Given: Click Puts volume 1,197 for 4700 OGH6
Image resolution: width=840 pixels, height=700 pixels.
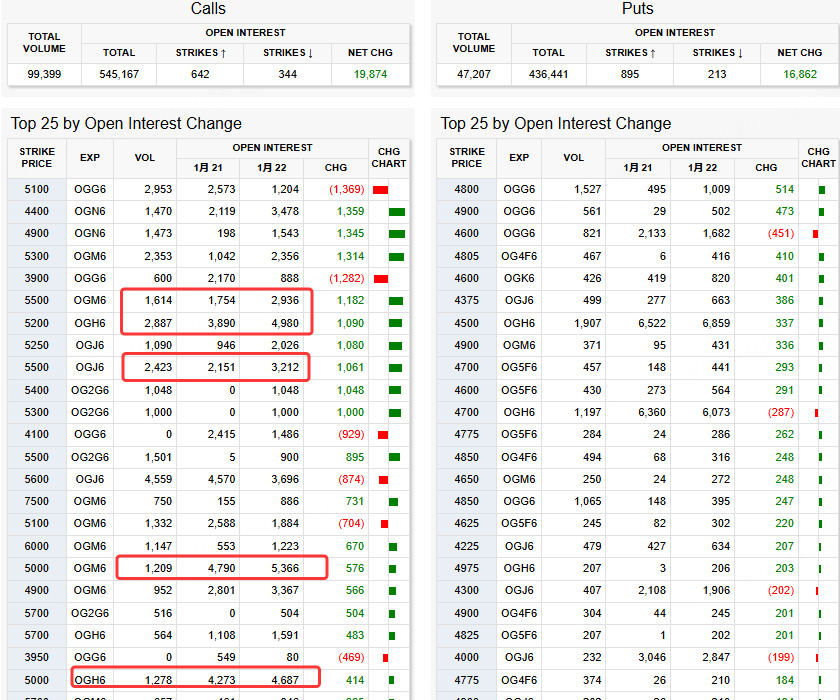Looking at the screenshot, I should (x=588, y=412).
